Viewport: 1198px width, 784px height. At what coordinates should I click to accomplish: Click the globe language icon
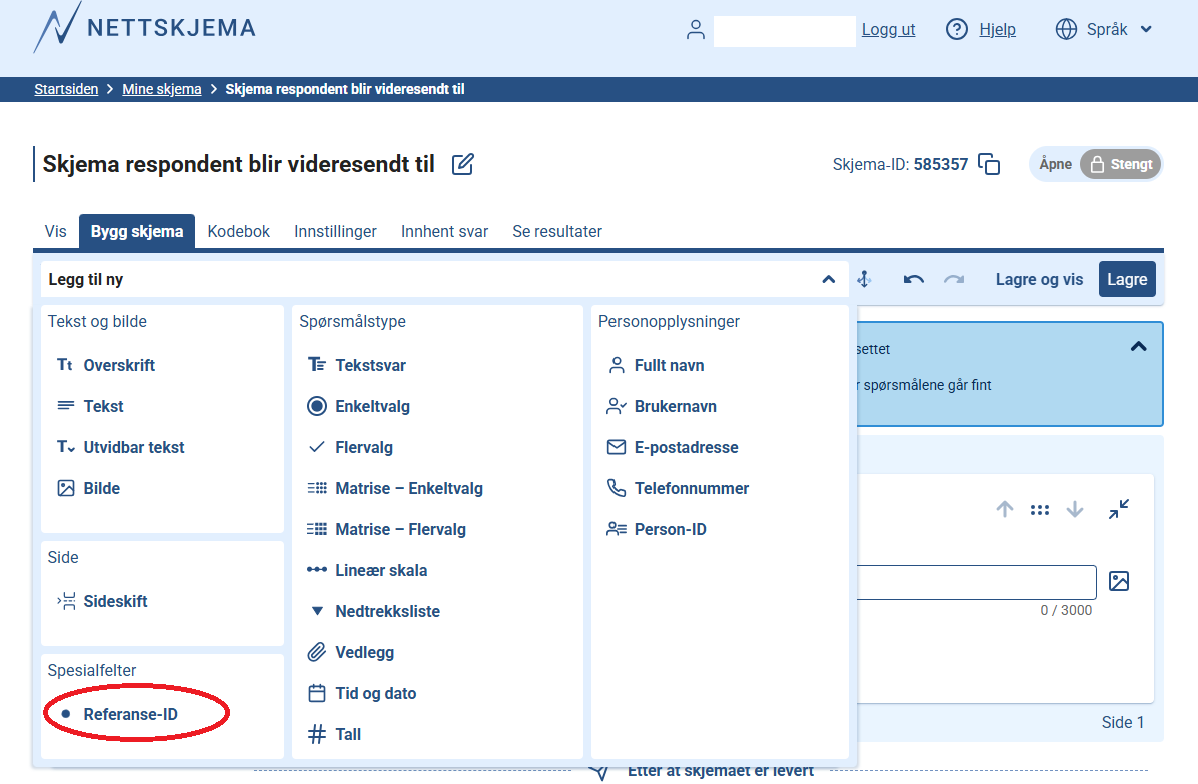click(x=1066, y=30)
